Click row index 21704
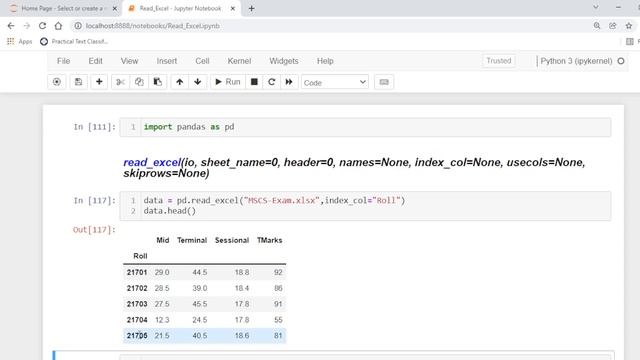 coord(137,320)
